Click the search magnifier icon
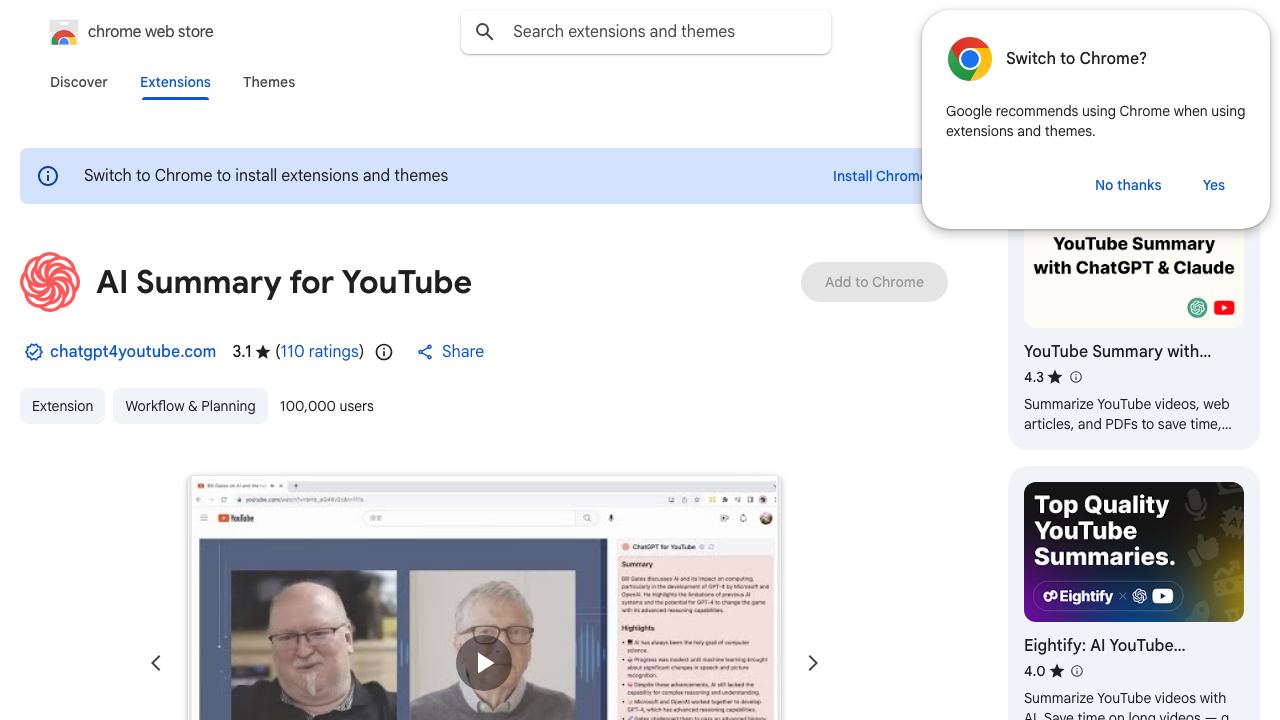Image resolution: width=1280 pixels, height=720 pixels. 485,32
